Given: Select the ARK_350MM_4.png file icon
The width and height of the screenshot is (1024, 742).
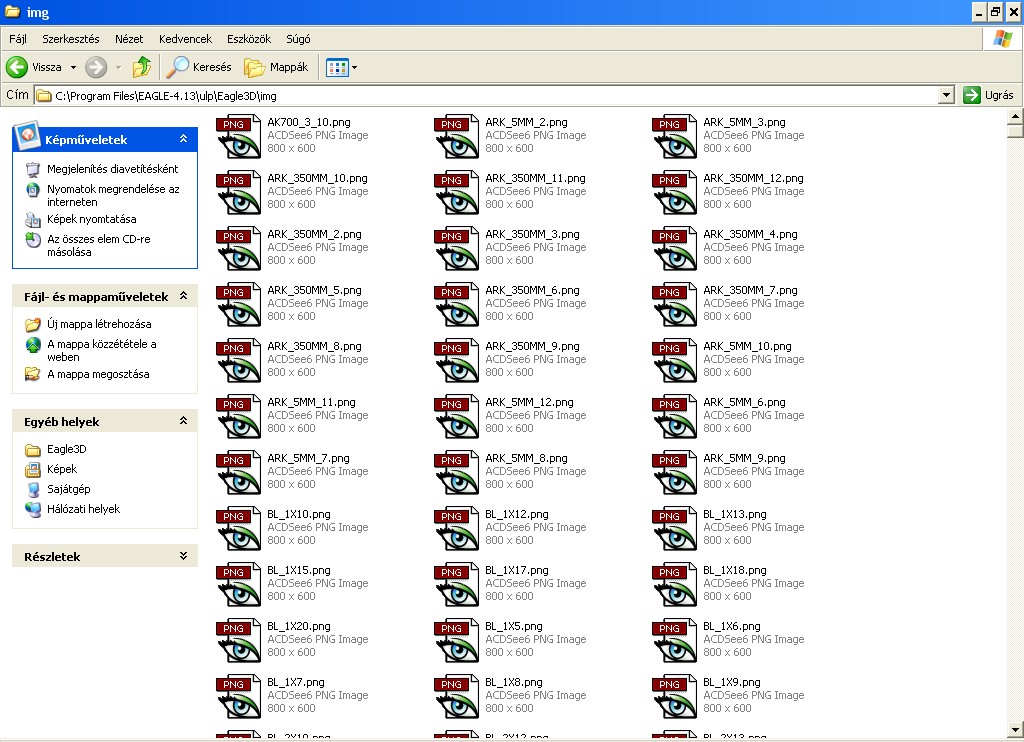Looking at the screenshot, I should point(675,250).
